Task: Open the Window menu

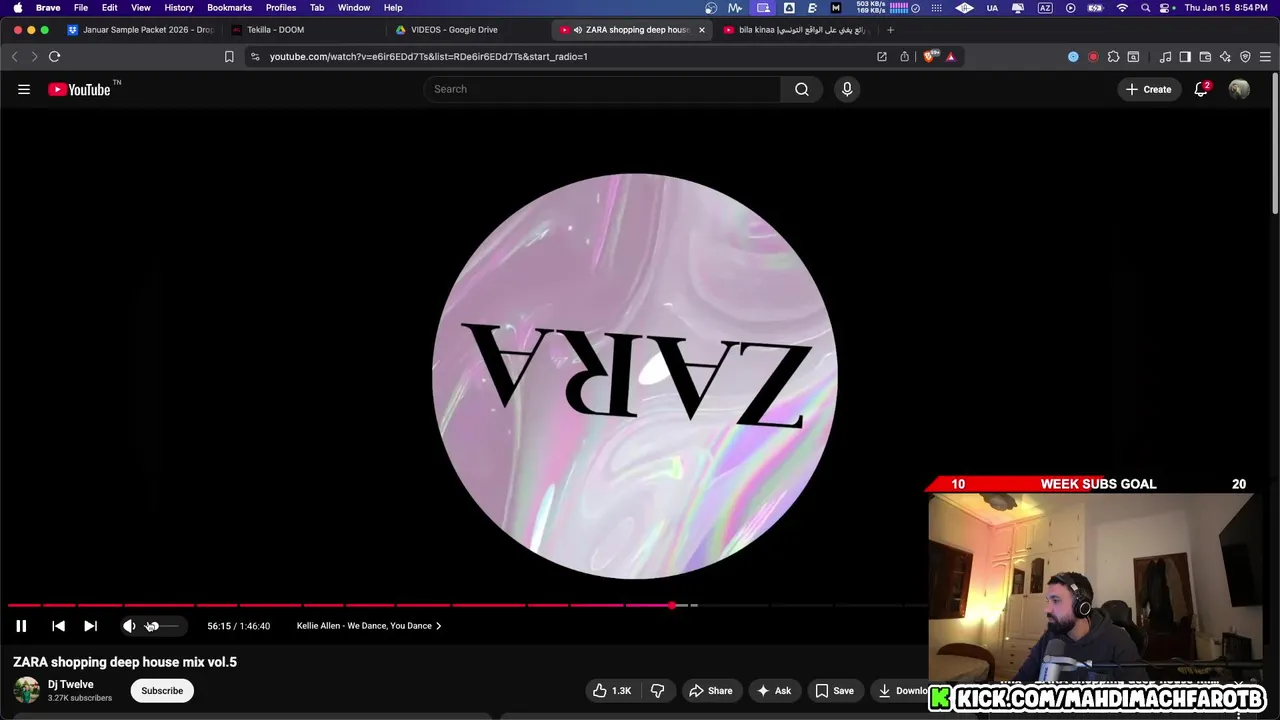Action: [354, 8]
